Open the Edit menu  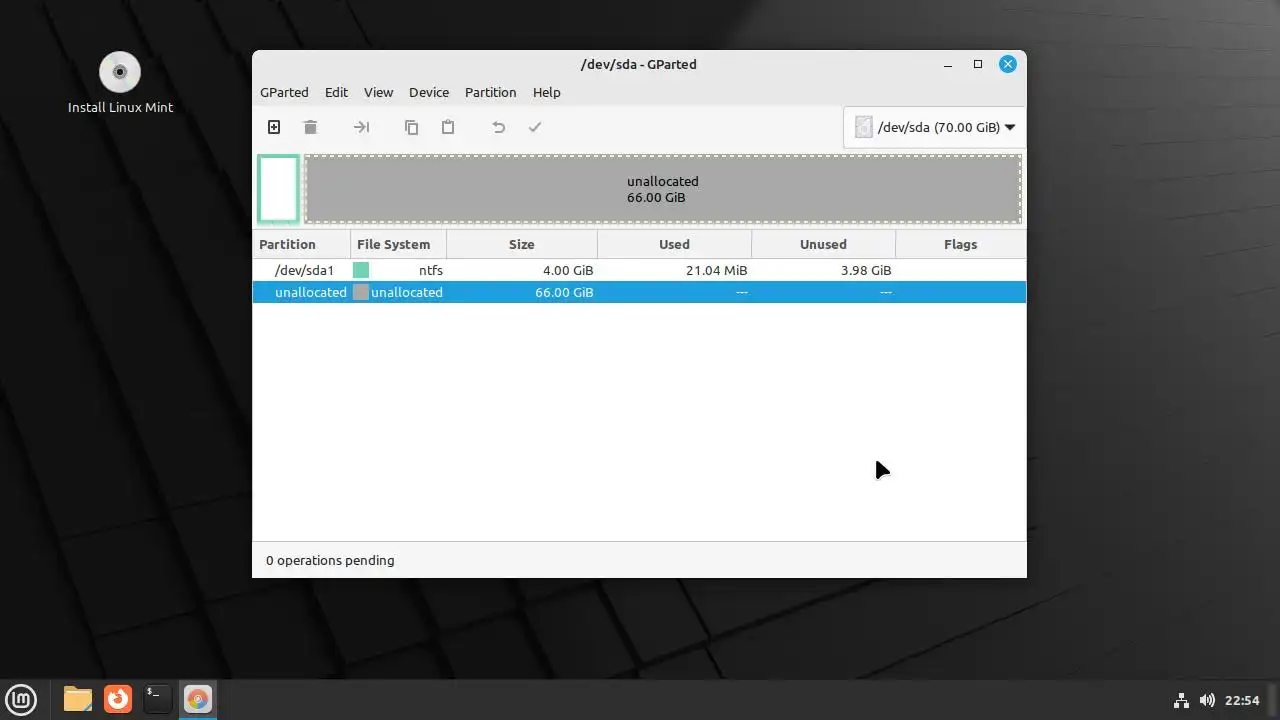336,92
